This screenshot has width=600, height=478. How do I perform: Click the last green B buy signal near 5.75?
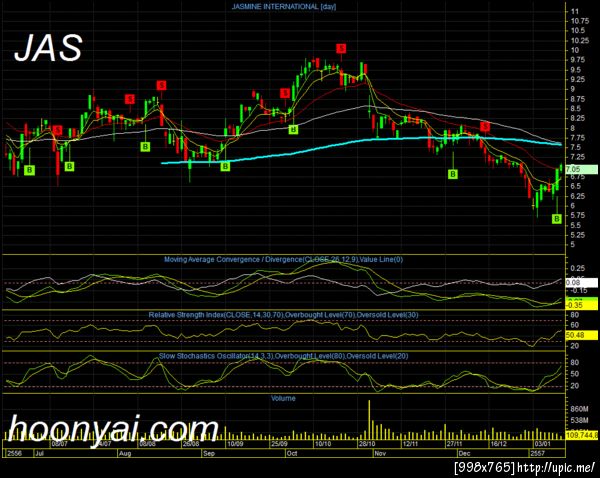(x=557, y=219)
